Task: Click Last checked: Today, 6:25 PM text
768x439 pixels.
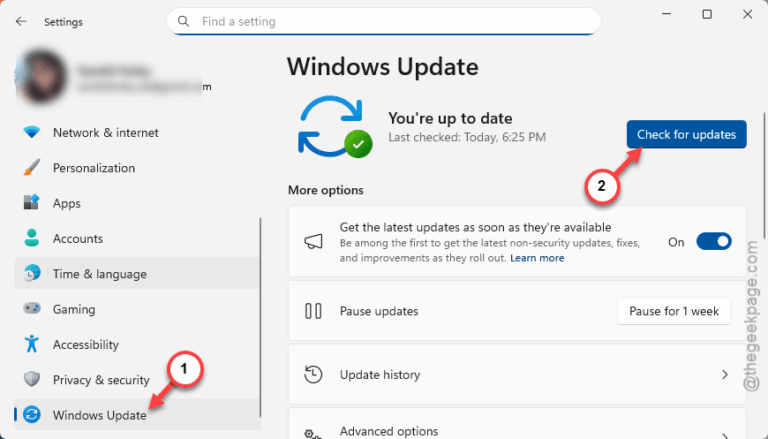Action: pos(467,137)
